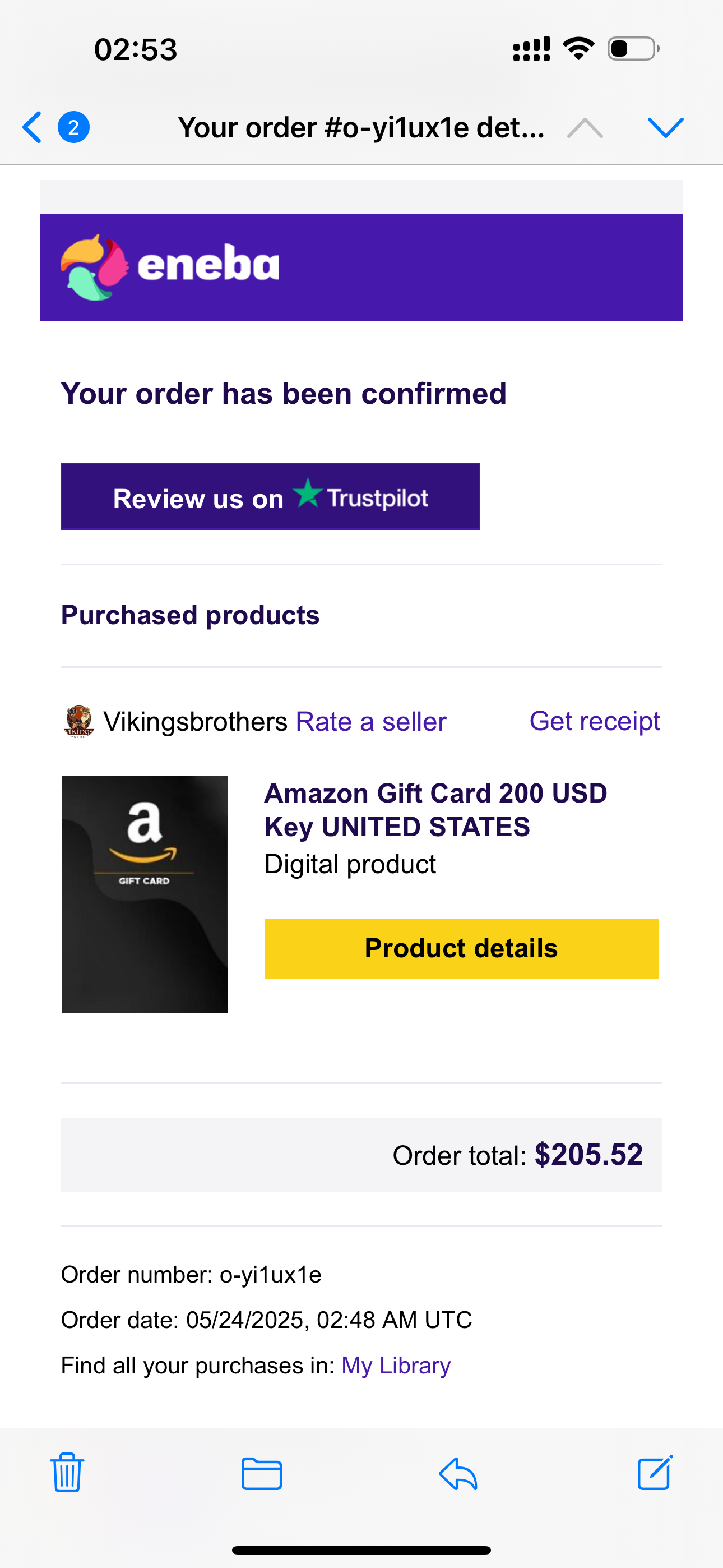
Task: Tap the blue unread count badge
Action: pos(73,127)
